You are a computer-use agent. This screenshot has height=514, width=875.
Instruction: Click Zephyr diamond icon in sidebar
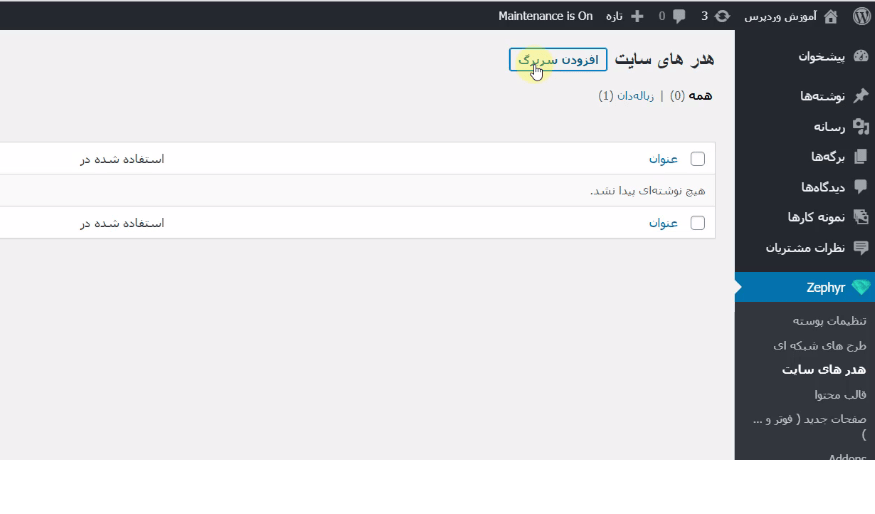(861, 287)
